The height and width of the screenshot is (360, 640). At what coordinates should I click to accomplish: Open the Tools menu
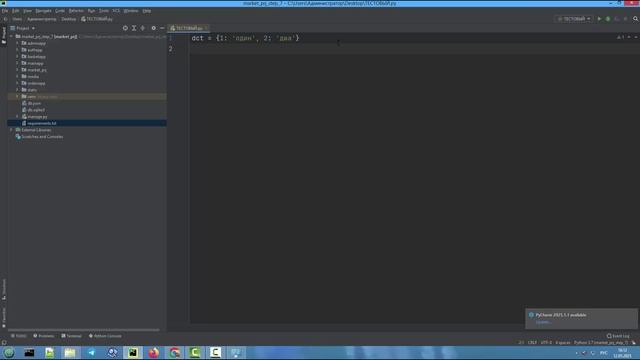point(104,11)
